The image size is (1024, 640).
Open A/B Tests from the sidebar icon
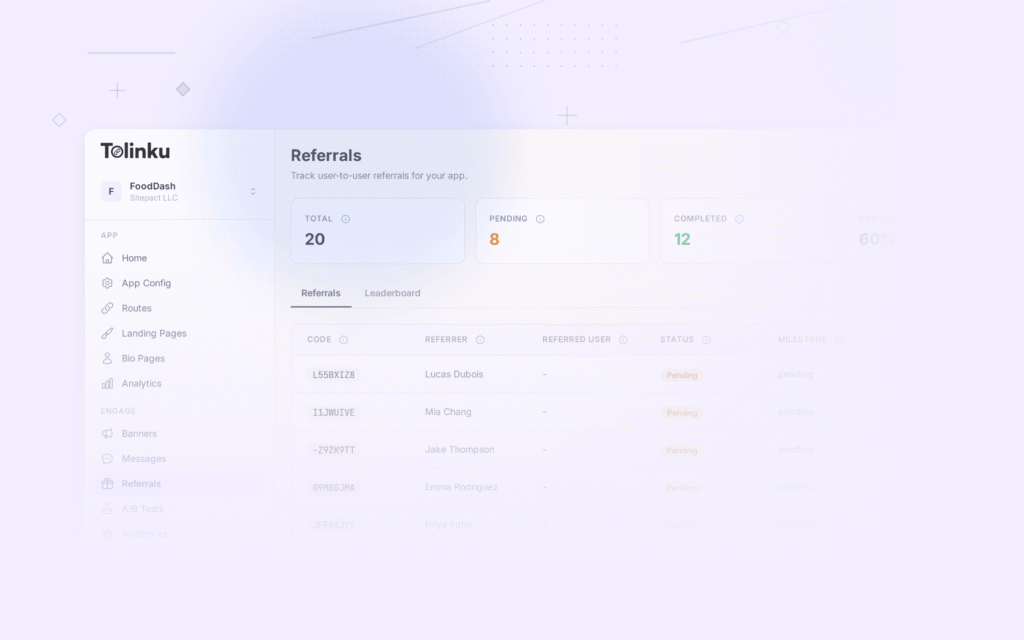[x=107, y=508]
